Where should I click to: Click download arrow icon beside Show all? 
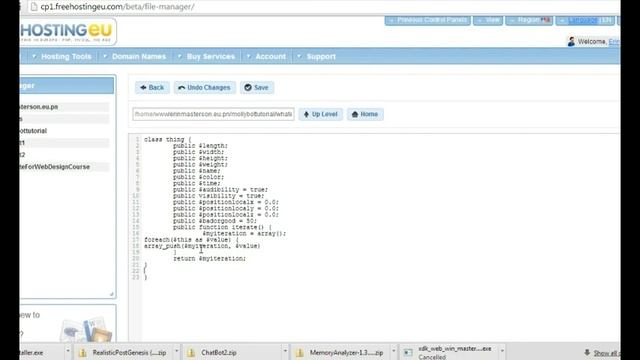(x=587, y=352)
